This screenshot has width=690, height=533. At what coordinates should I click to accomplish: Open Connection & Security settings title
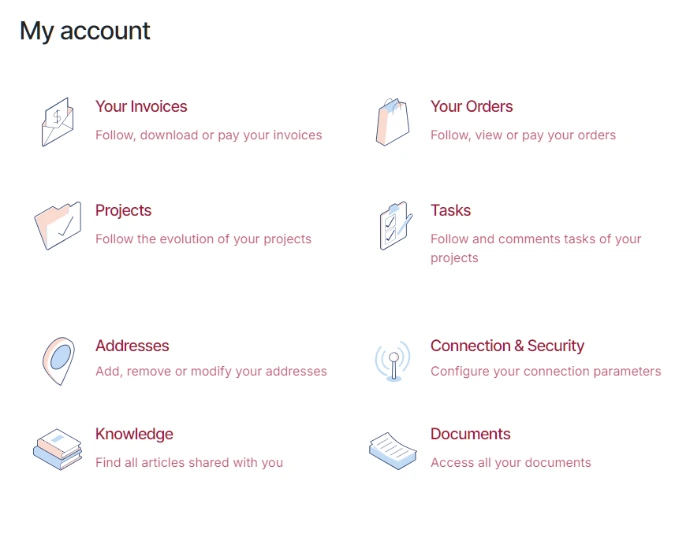507,346
